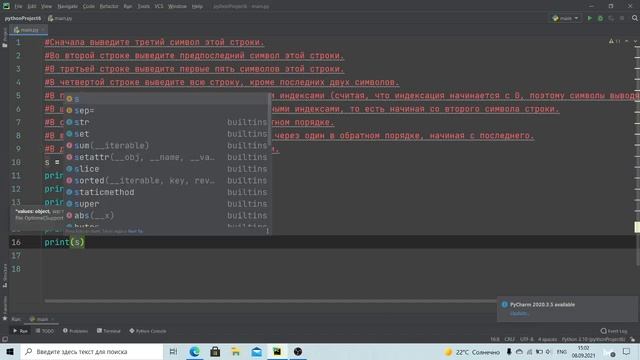The height and width of the screenshot is (360, 640).
Task: Open the Python Console tab
Action: click(x=147, y=331)
